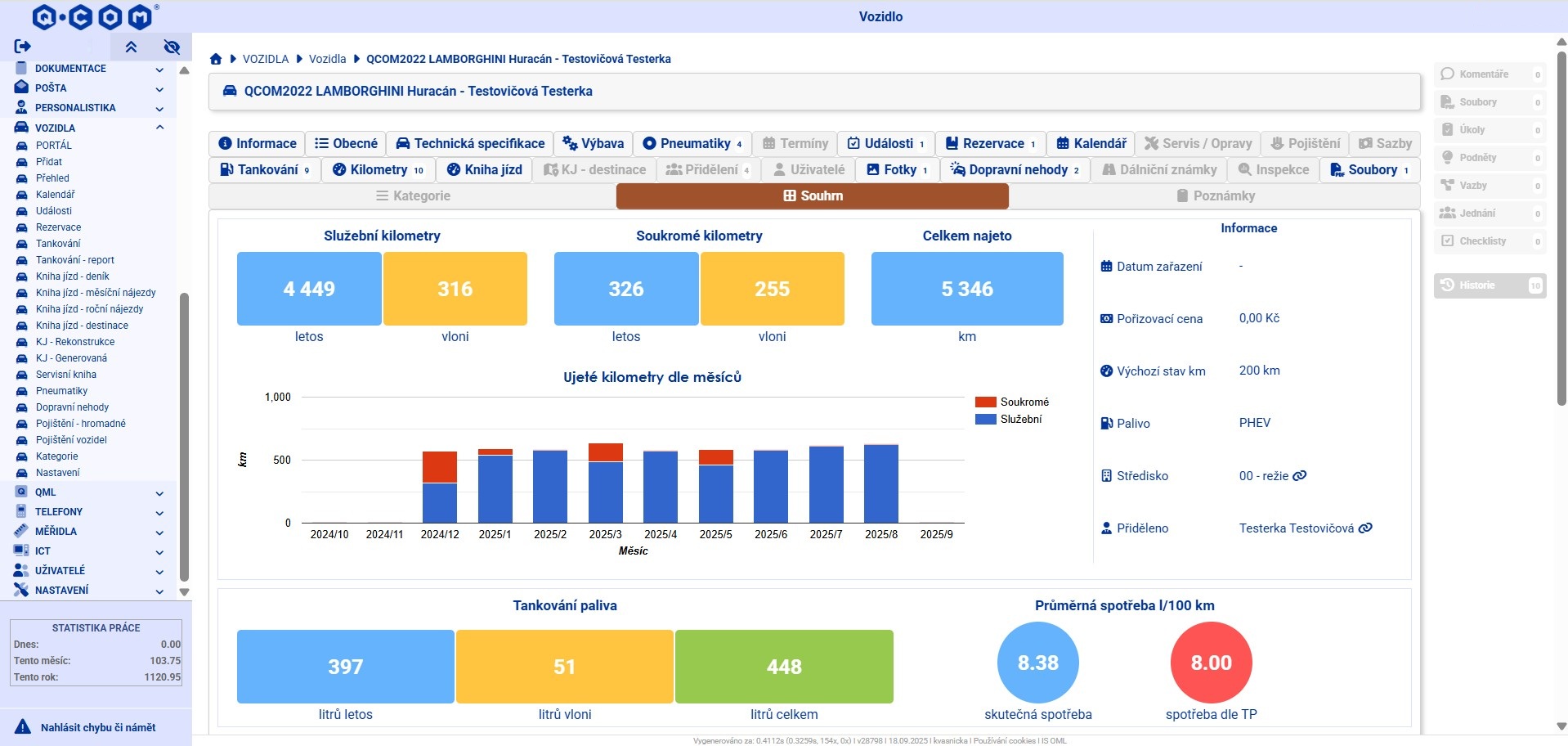Expand the DOKUMENTACE menu section
The image size is (1568, 746).
(x=159, y=70)
